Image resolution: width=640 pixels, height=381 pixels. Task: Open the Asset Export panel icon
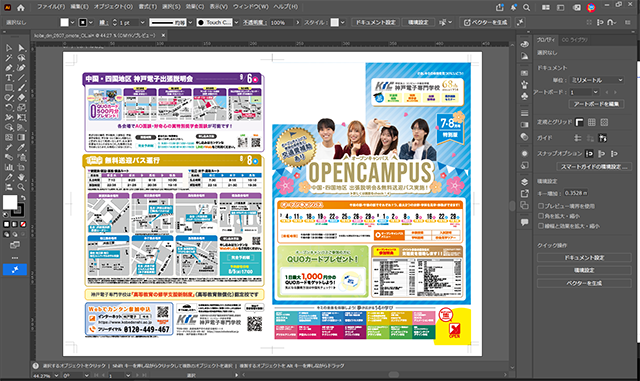[524, 194]
